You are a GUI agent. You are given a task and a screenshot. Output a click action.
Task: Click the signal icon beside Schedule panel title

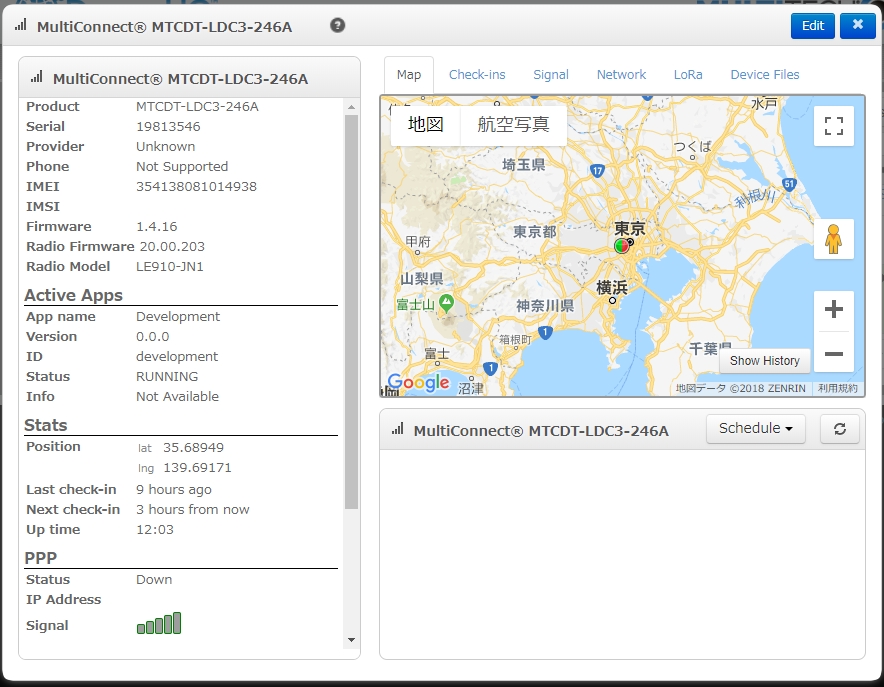click(x=397, y=429)
